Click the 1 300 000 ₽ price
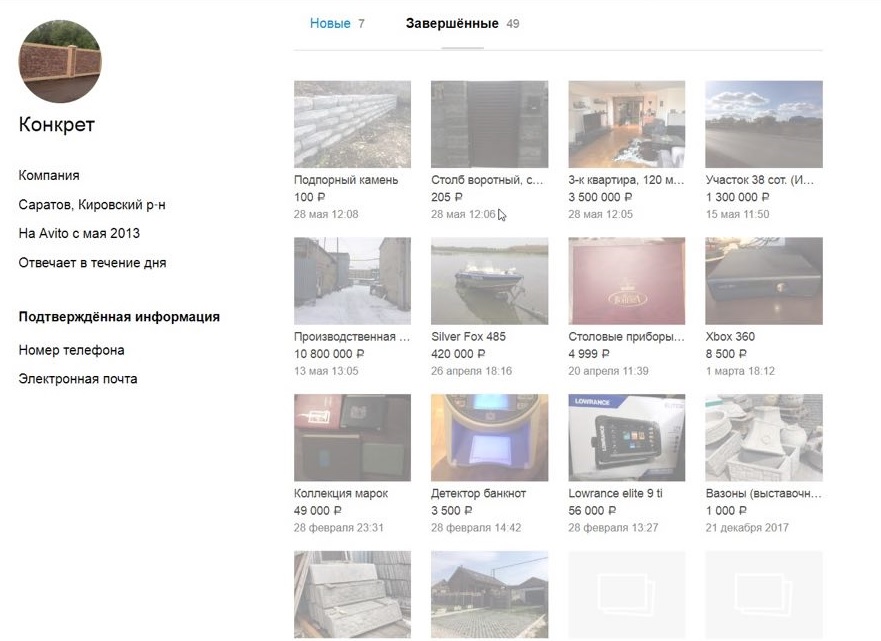The height and width of the screenshot is (641, 881). pos(738,197)
